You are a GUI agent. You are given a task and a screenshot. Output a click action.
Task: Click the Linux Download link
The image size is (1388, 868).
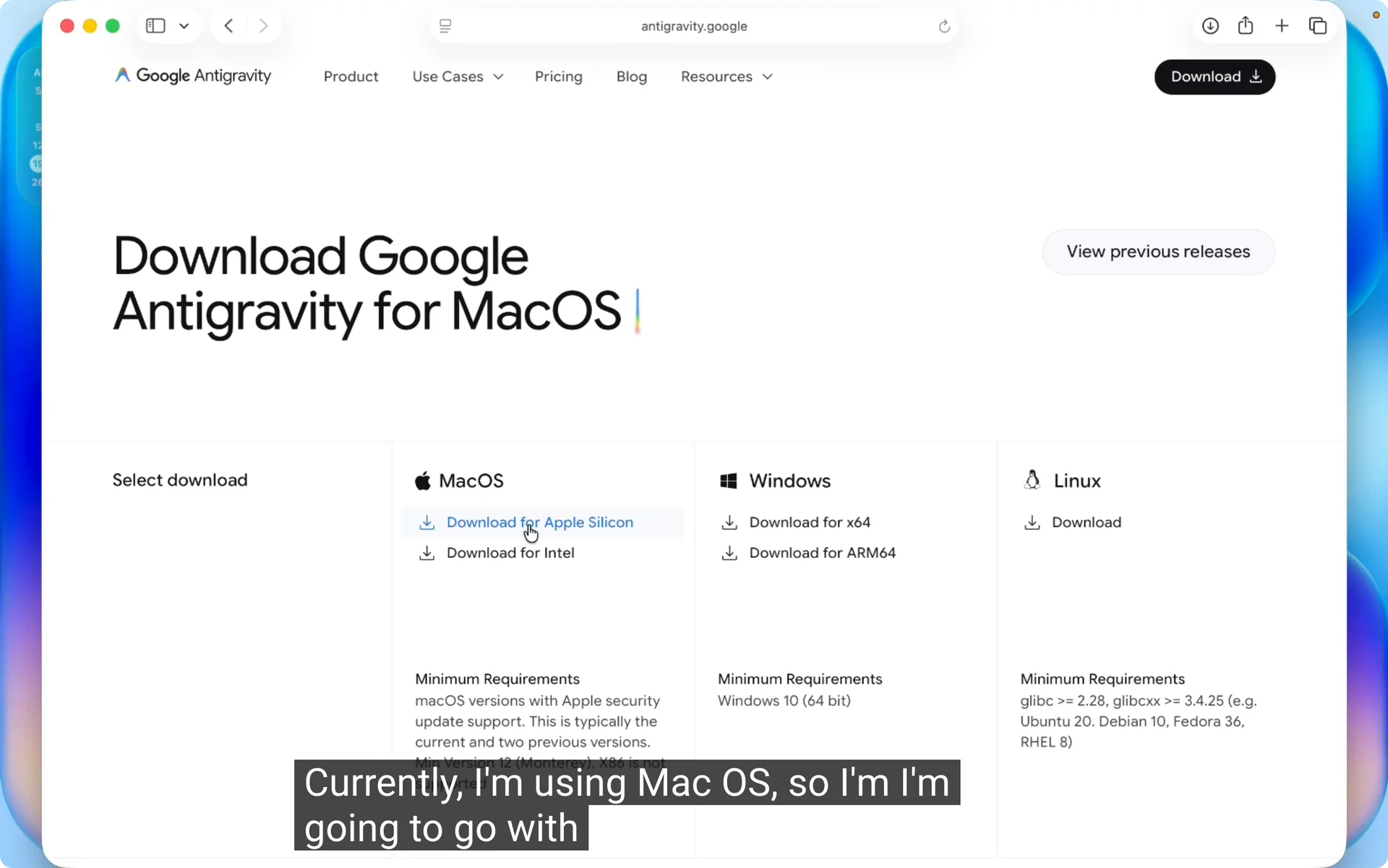[x=1086, y=523]
